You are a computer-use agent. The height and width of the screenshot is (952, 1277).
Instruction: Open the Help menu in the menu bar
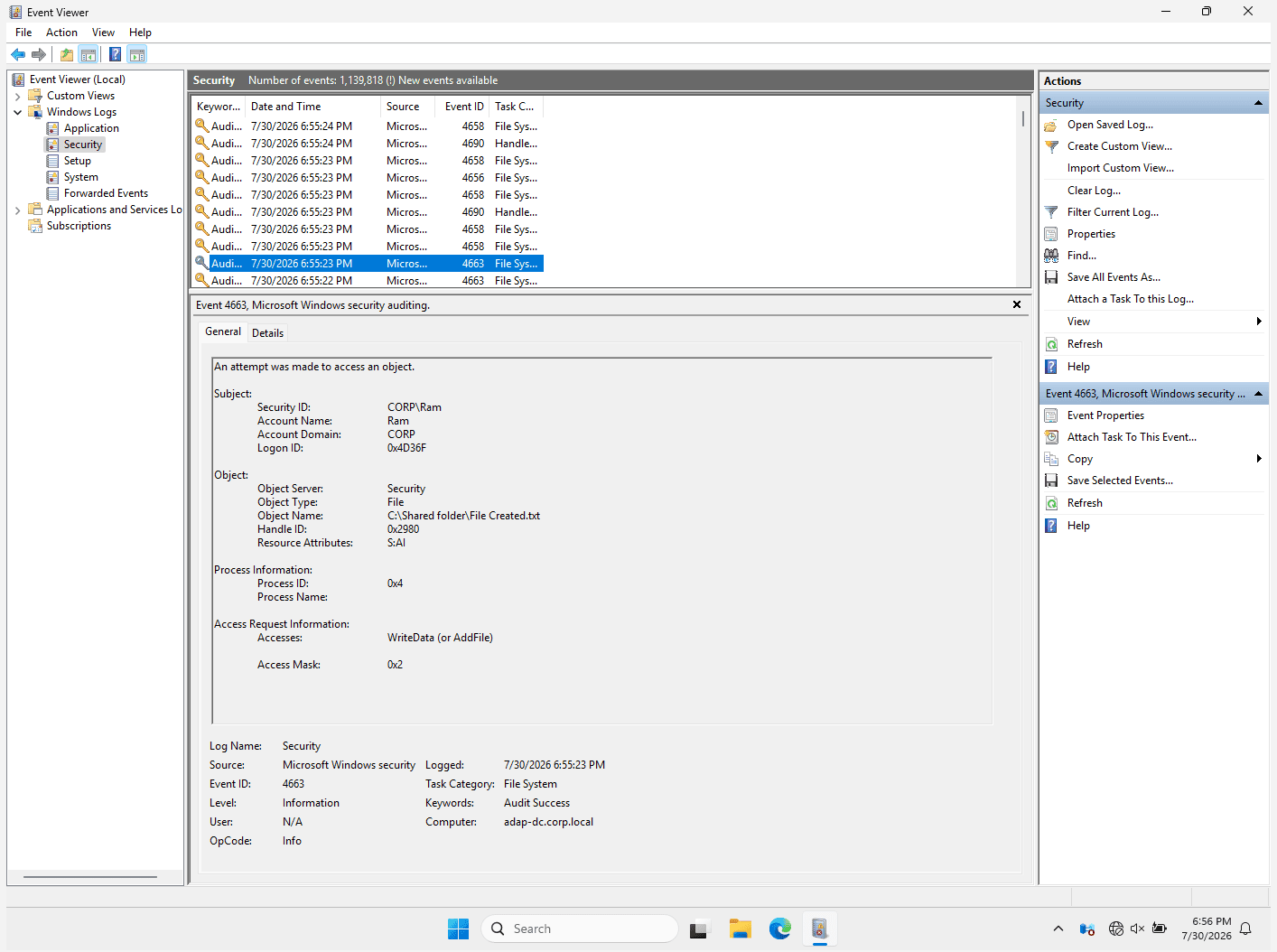pos(140,33)
